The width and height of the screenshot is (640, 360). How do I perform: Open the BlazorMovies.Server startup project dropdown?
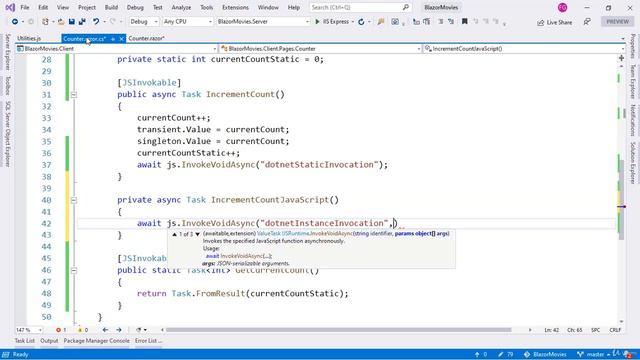click(263, 22)
